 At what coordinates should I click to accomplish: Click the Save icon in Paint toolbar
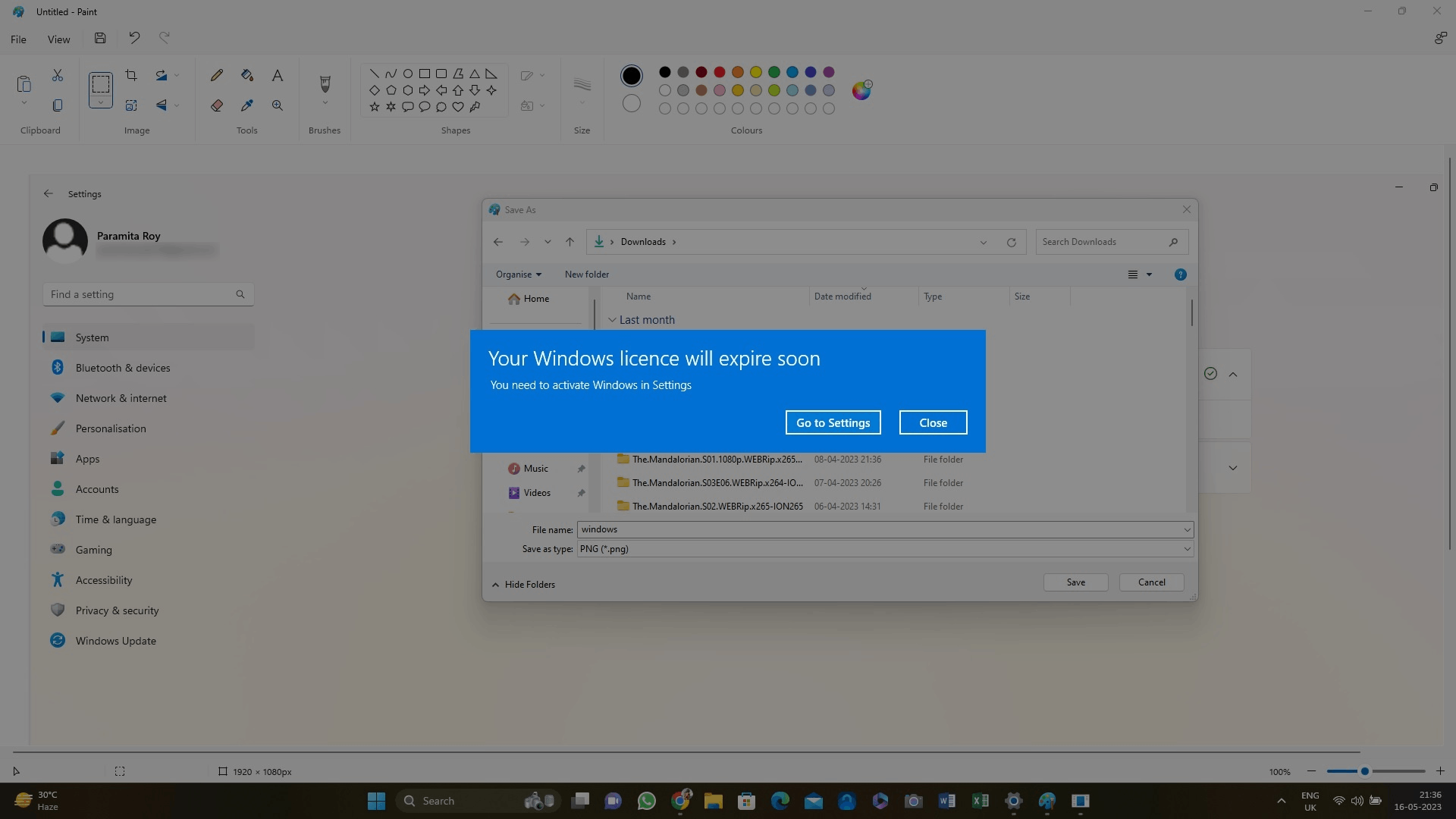(100, 38)
